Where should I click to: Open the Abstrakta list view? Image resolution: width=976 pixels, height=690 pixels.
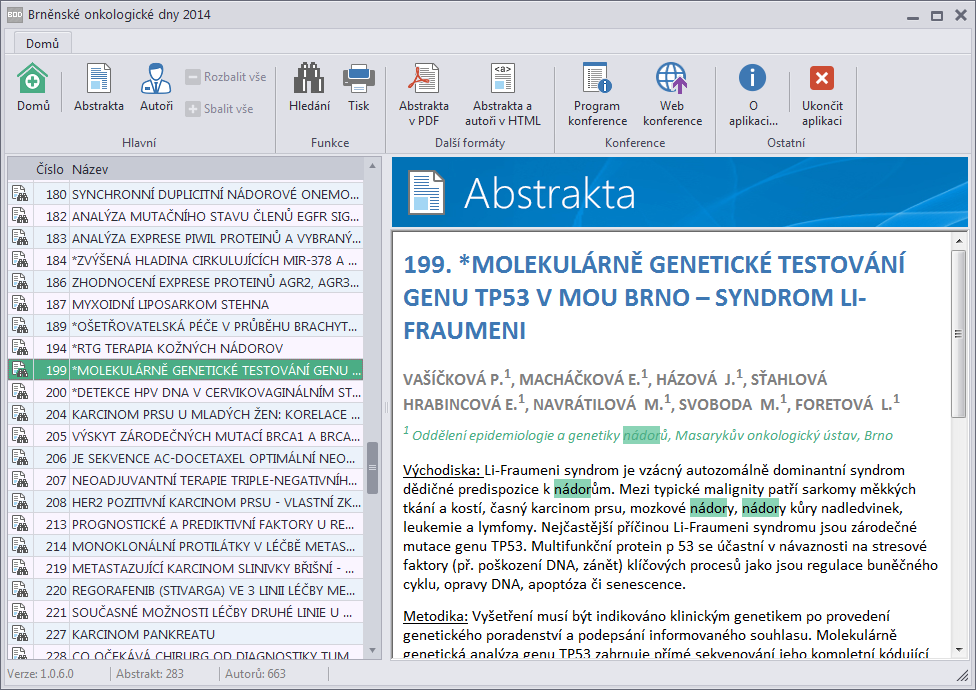[98, 87]
